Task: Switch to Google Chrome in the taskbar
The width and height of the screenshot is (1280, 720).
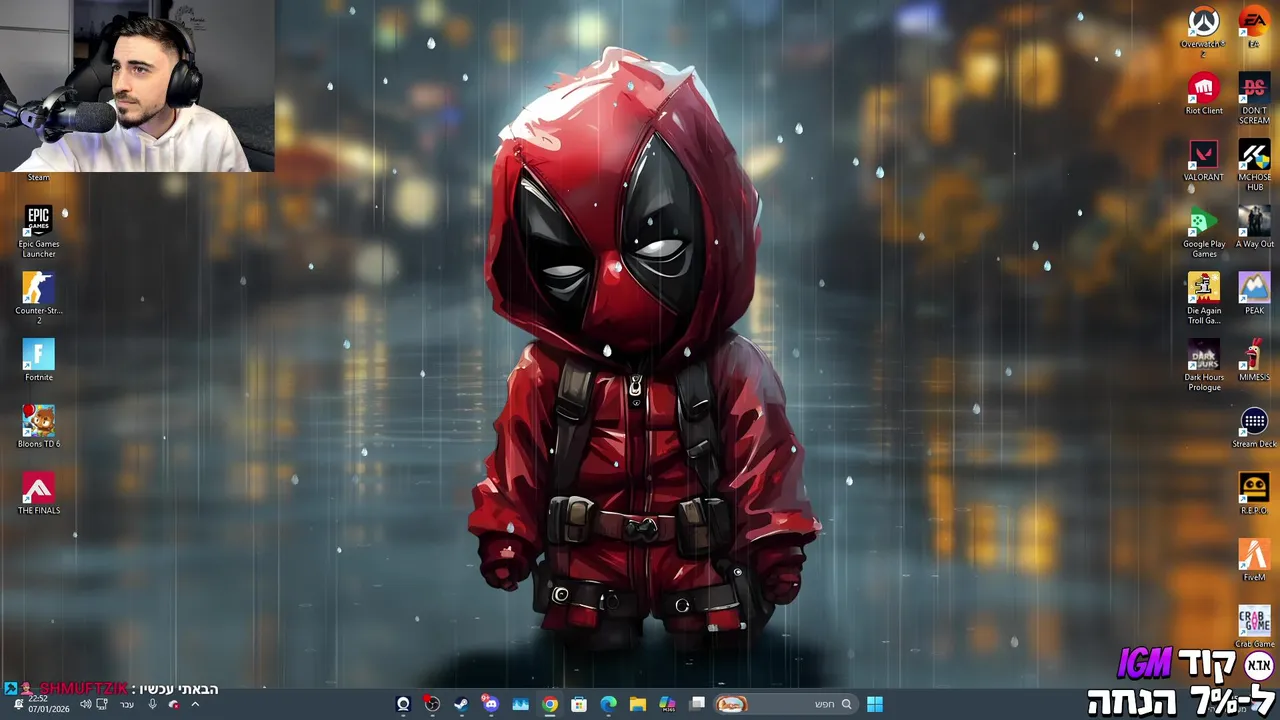Action: point(550,704)
